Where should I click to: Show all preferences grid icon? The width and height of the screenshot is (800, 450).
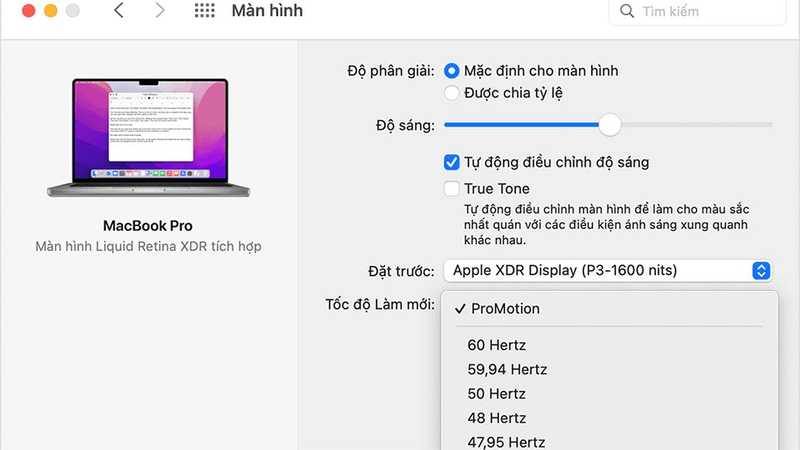205,10
